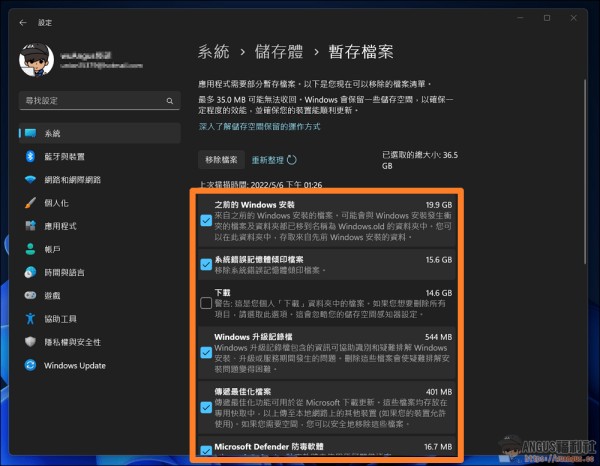Image resolution: width=600 pixels, height=466 pixels.
Task: Click the 暫存檔案 page title
Action: coord(361,52)
